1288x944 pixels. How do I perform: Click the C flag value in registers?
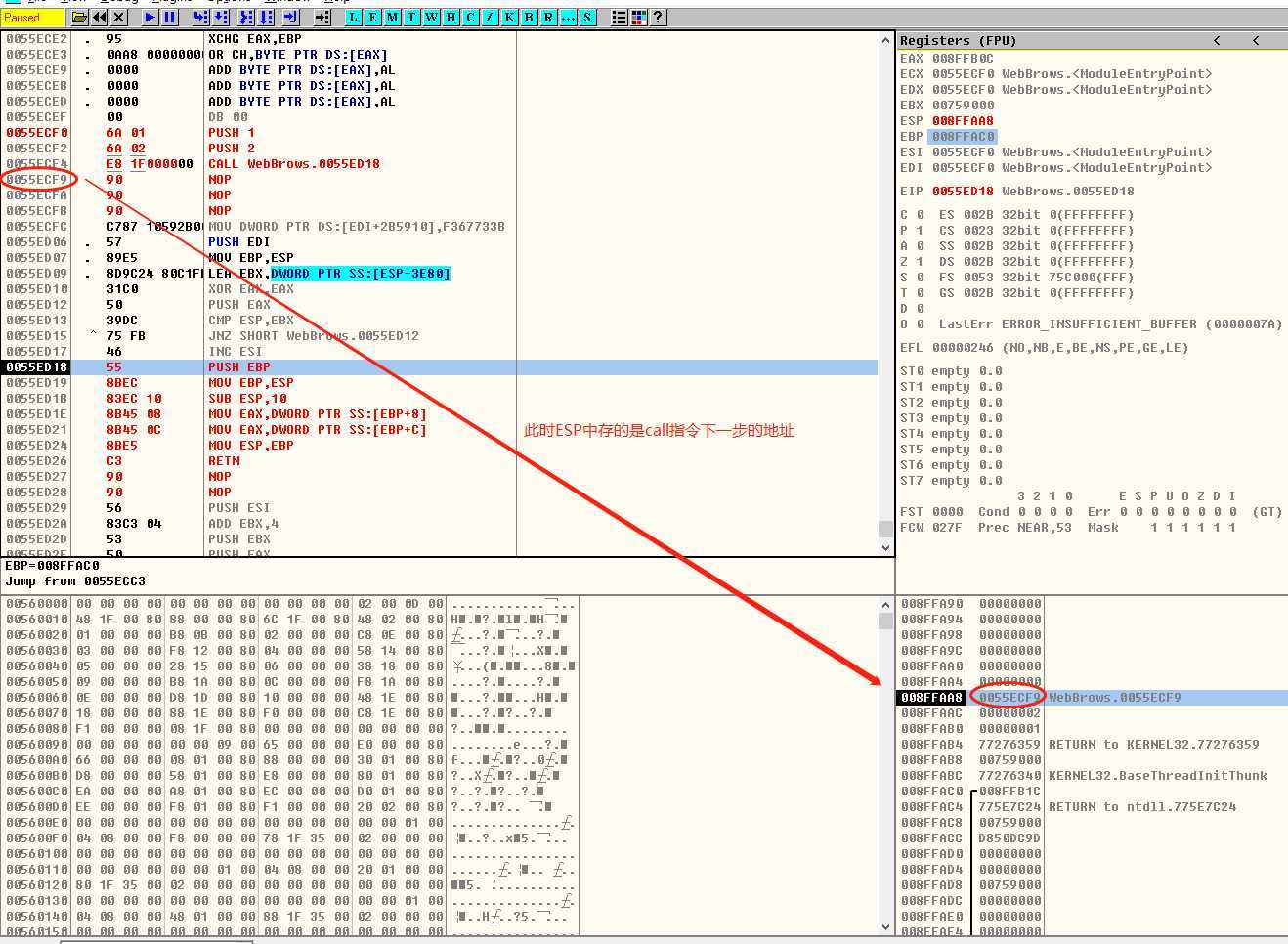[x=920, y=215]
